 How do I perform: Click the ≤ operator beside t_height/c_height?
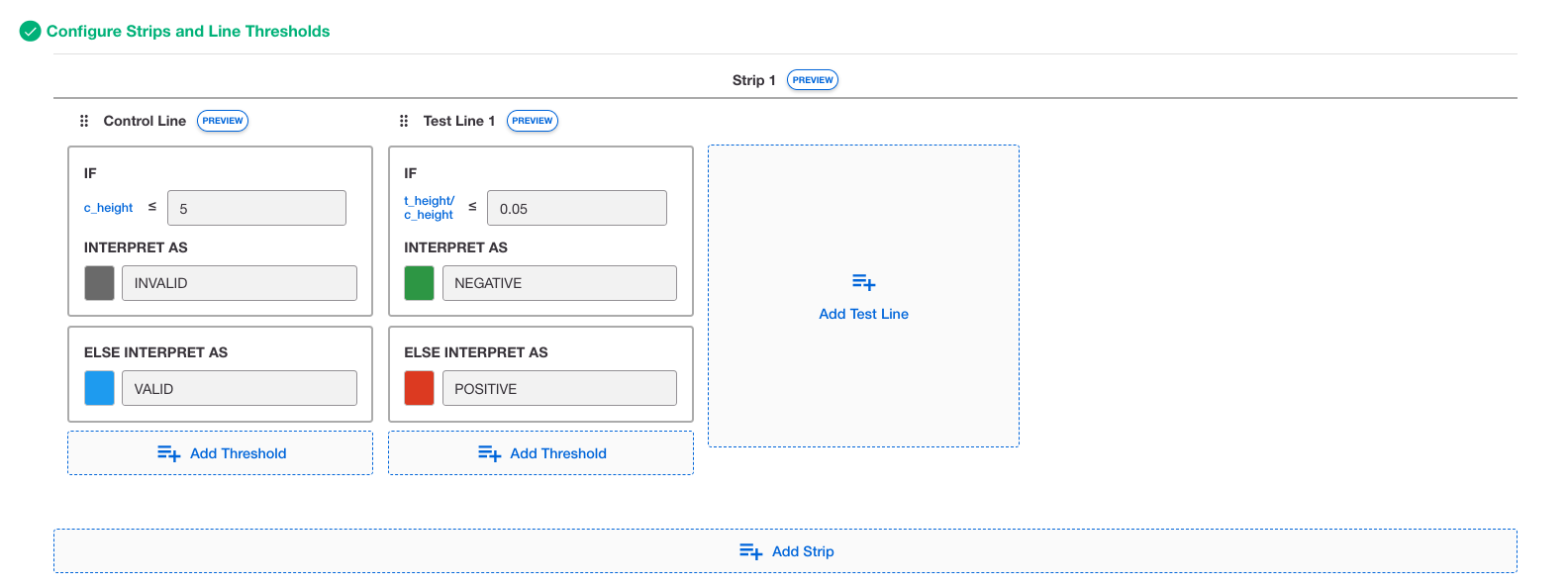(472, 207)
